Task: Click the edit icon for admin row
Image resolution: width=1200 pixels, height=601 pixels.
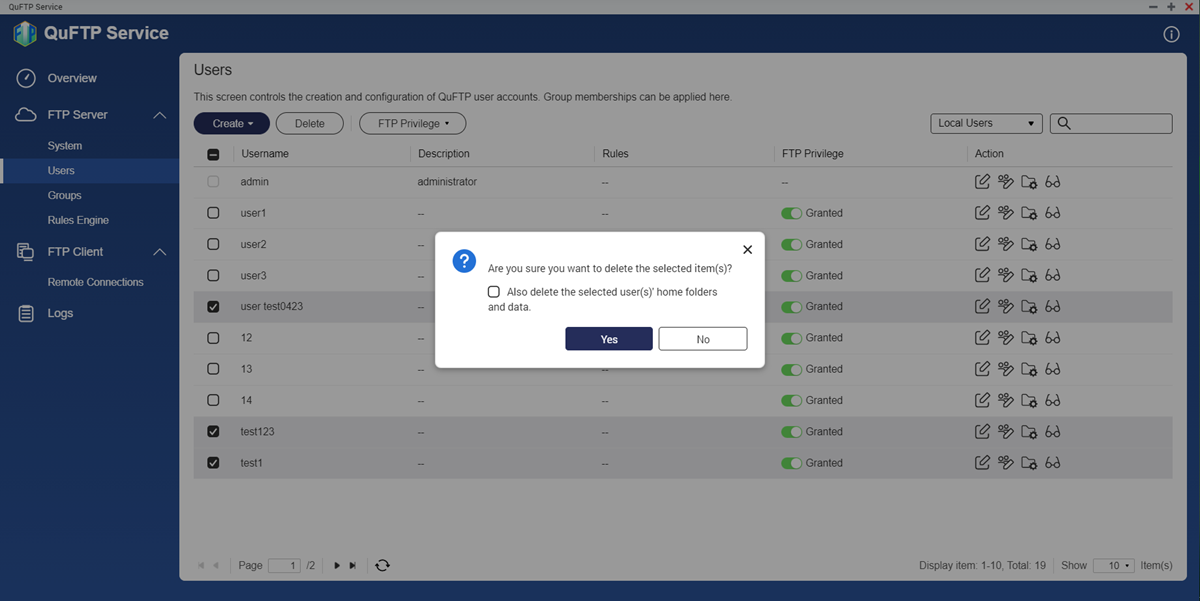Action: tap(982, 182)
